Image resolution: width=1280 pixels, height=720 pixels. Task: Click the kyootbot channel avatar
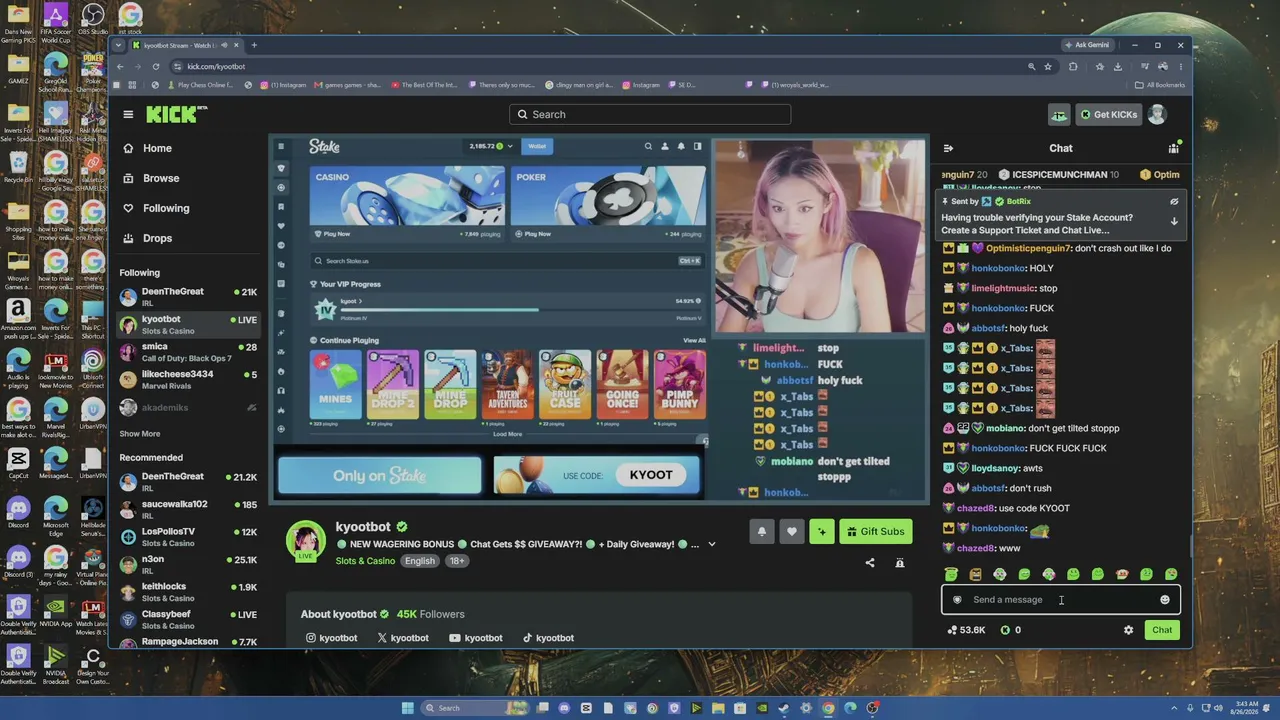pyautogui.click(x=306, y=541)
